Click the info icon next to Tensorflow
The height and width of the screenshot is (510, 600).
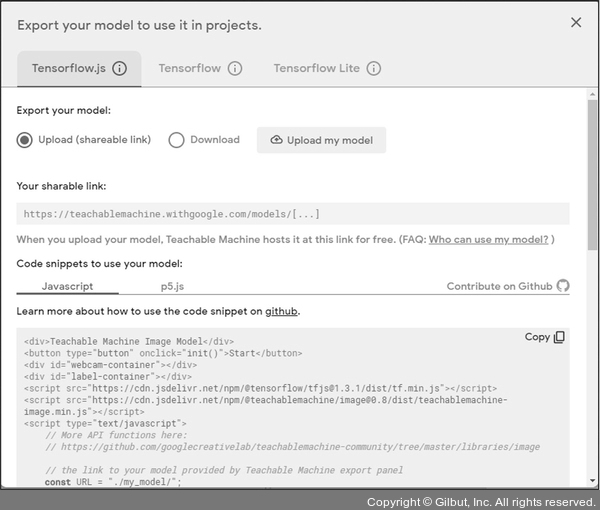[x=235, y=69]
